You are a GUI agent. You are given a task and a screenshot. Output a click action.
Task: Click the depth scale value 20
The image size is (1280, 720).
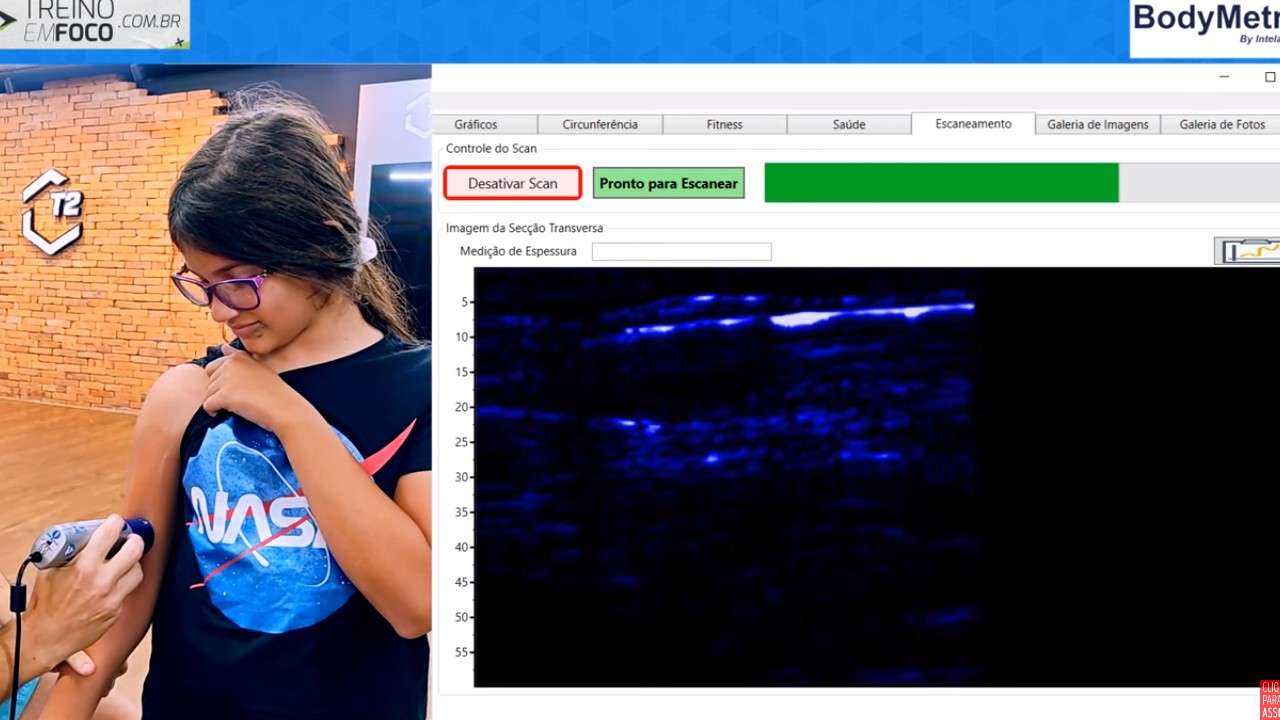pos(463,407)
